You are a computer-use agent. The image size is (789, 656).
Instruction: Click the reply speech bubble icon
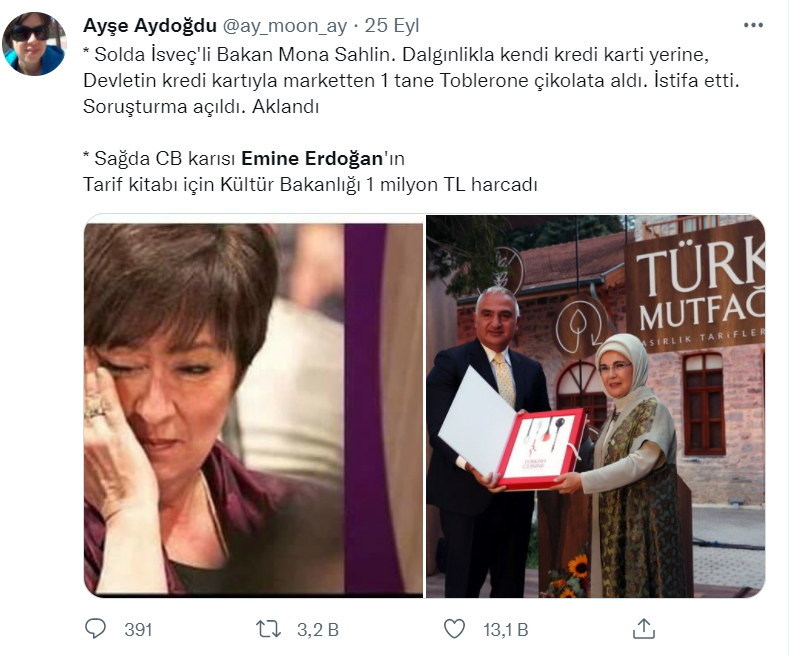coord(95,629)
